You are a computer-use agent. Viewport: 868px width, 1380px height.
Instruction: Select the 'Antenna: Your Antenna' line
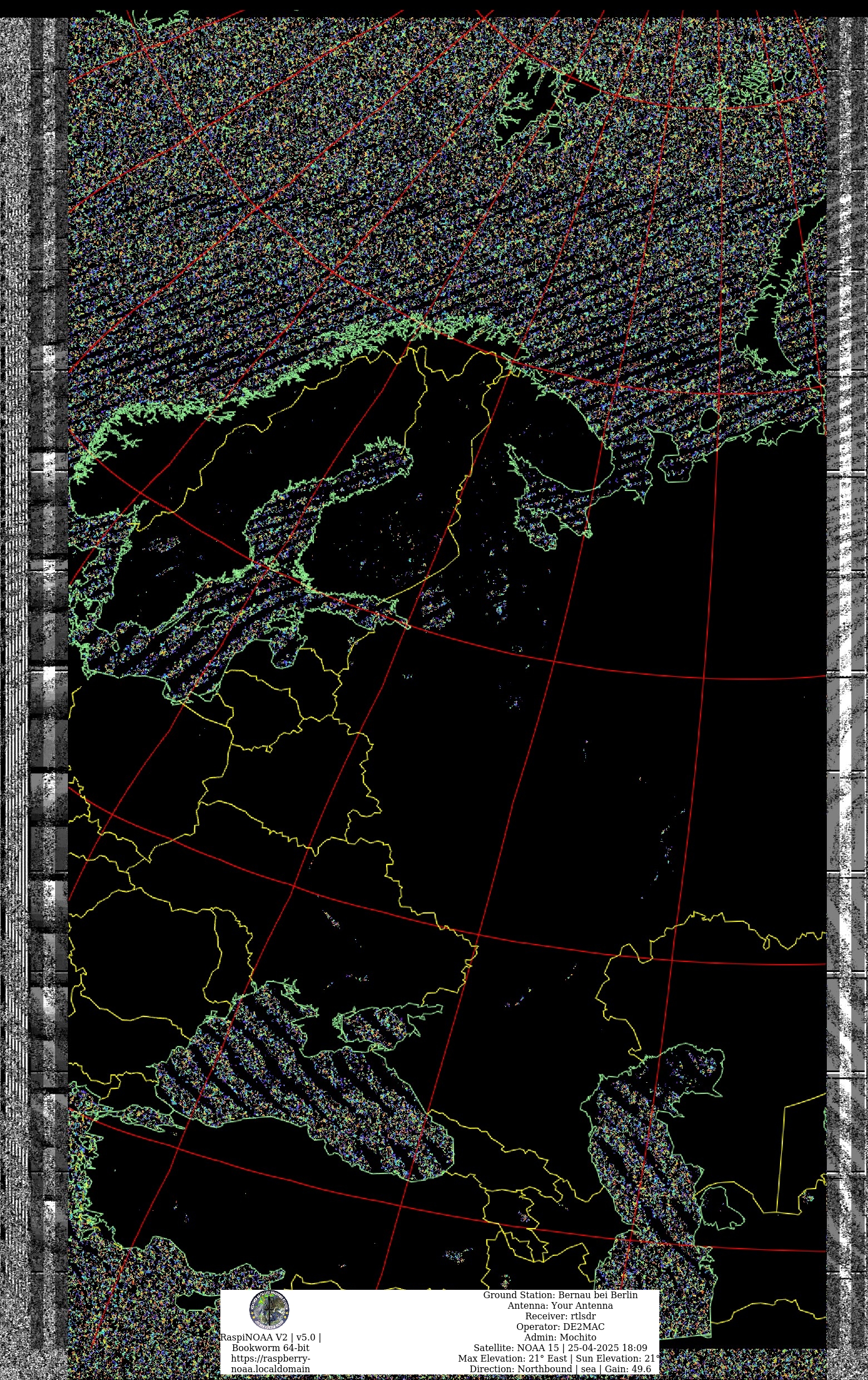pyautogui.click(x=560, y=1305)
